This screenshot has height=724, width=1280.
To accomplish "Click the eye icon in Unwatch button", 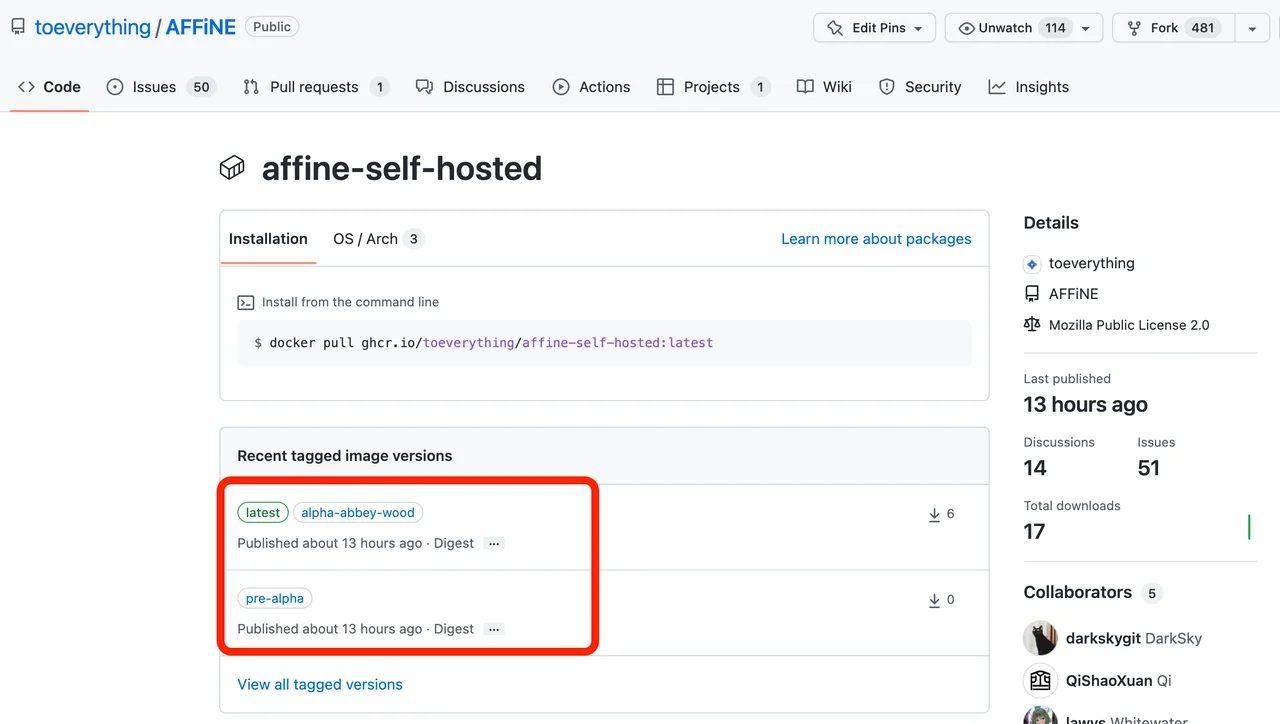I will (x=966, y=28).
